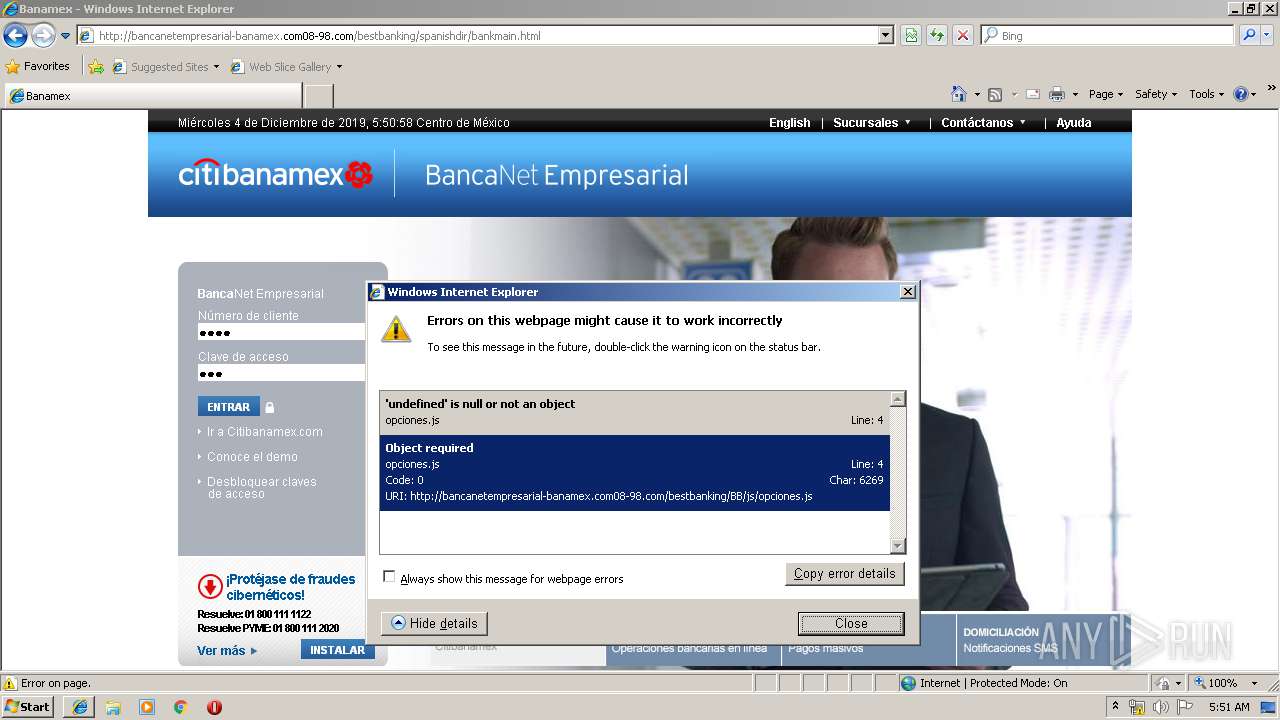The width and height of the screenshot is (1280, 720).
Task: Open the Desbloquear claves de acceso link
Action: point(261,488)
